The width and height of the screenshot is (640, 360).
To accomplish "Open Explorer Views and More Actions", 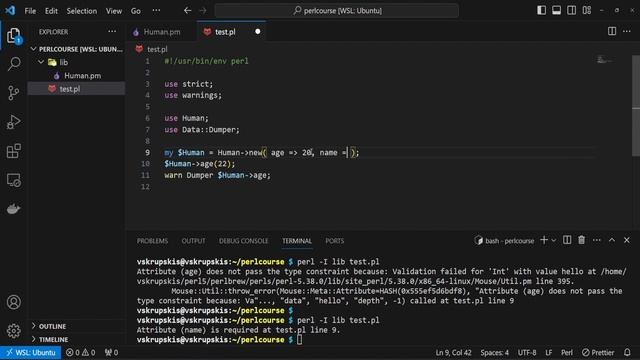I will pyautogui.click(x=112, y=31).
